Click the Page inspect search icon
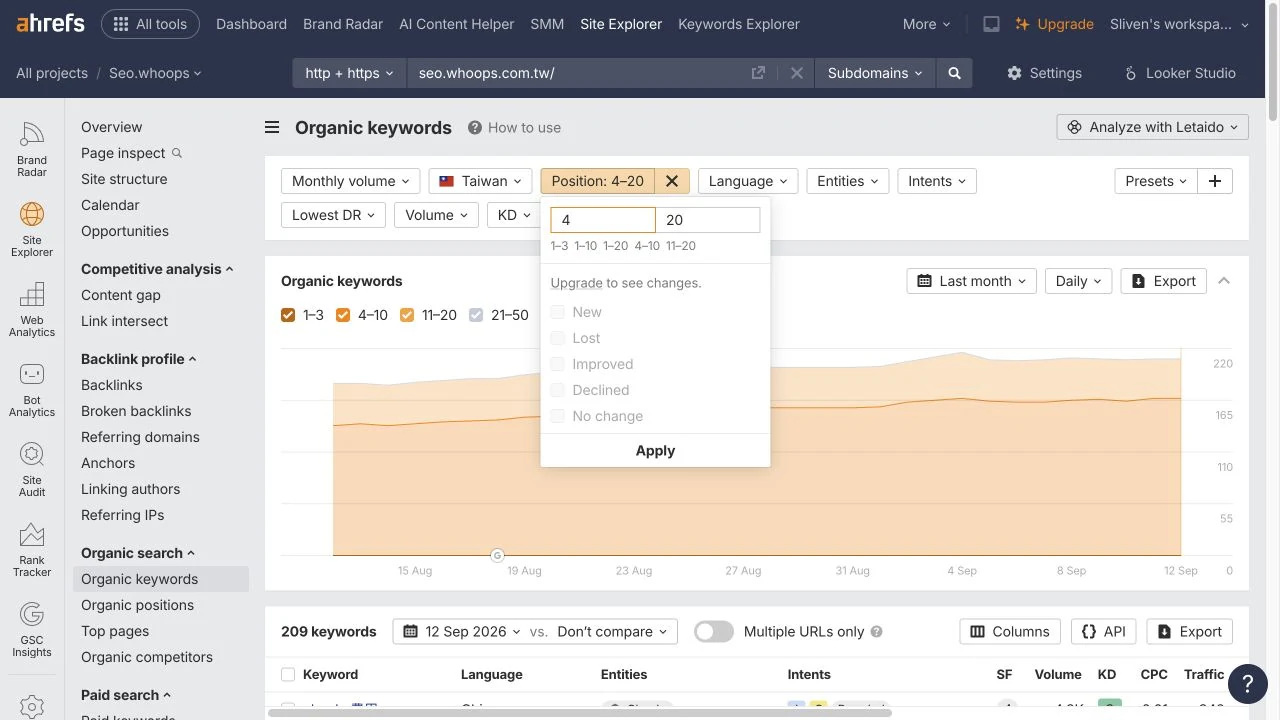Screen dimensions: 1280x720 [177, 153]
